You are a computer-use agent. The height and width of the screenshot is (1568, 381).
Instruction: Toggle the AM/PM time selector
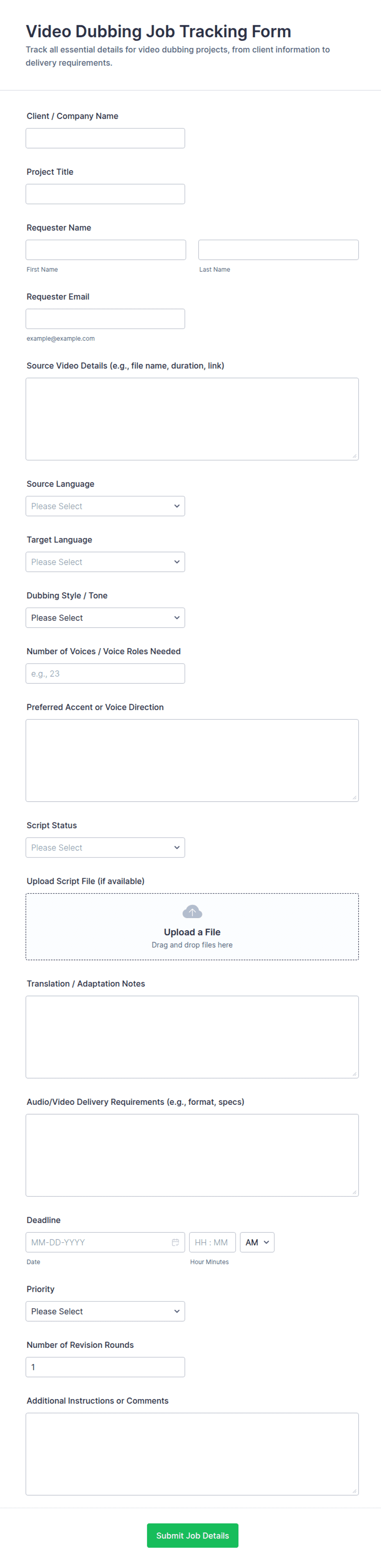[257, 1242]
